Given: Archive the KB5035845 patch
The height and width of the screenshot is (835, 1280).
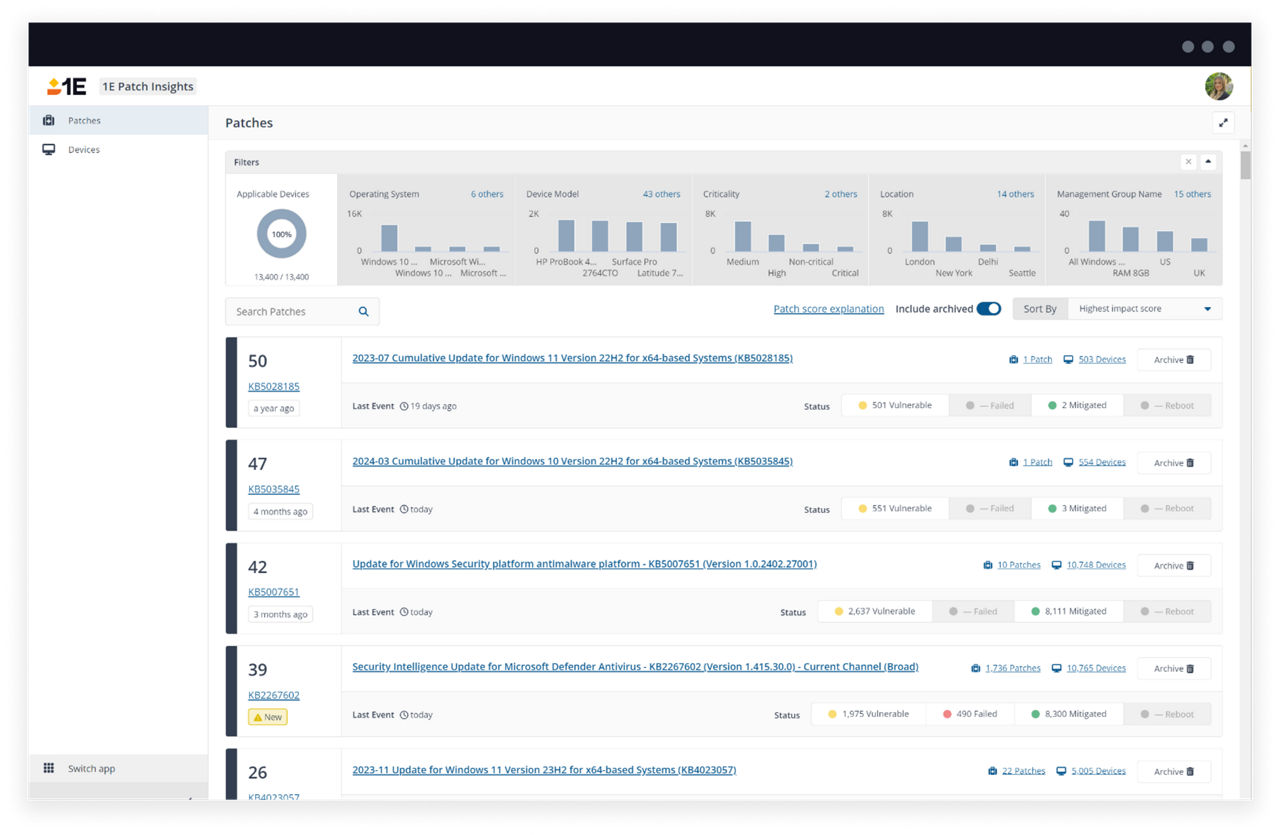Looking at the screenshot, I should [x=1174, y=463].
